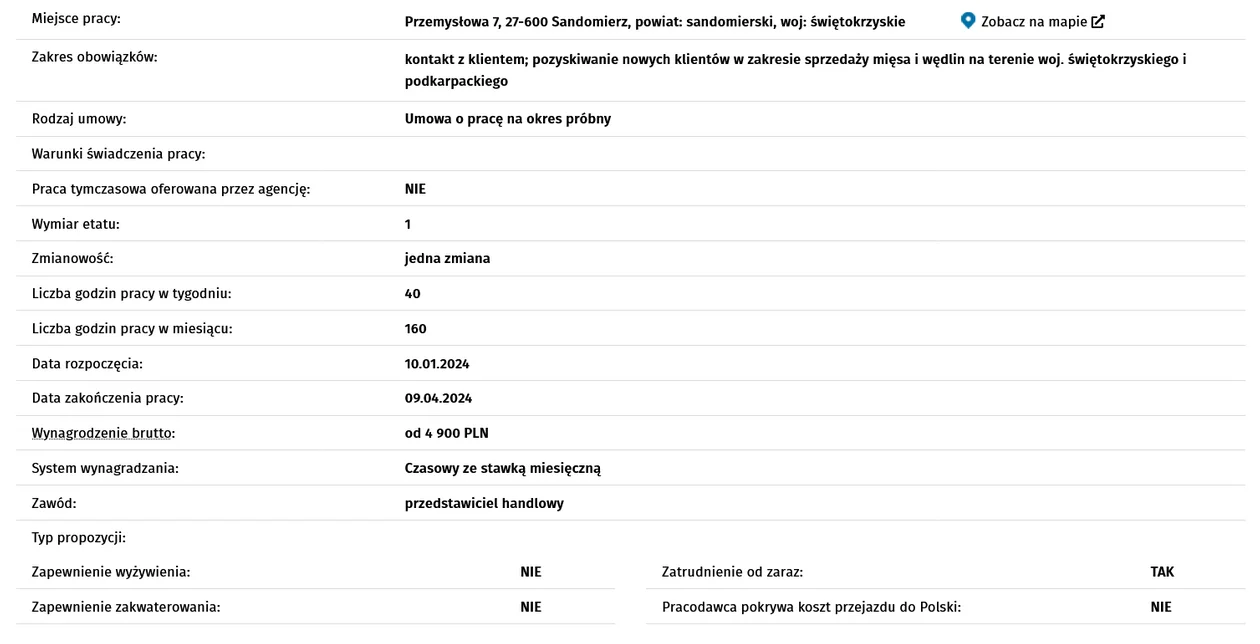The width and height of the screenshot is (1260, 644).
Task: Click the blue map pin icon
Action: 967,20
